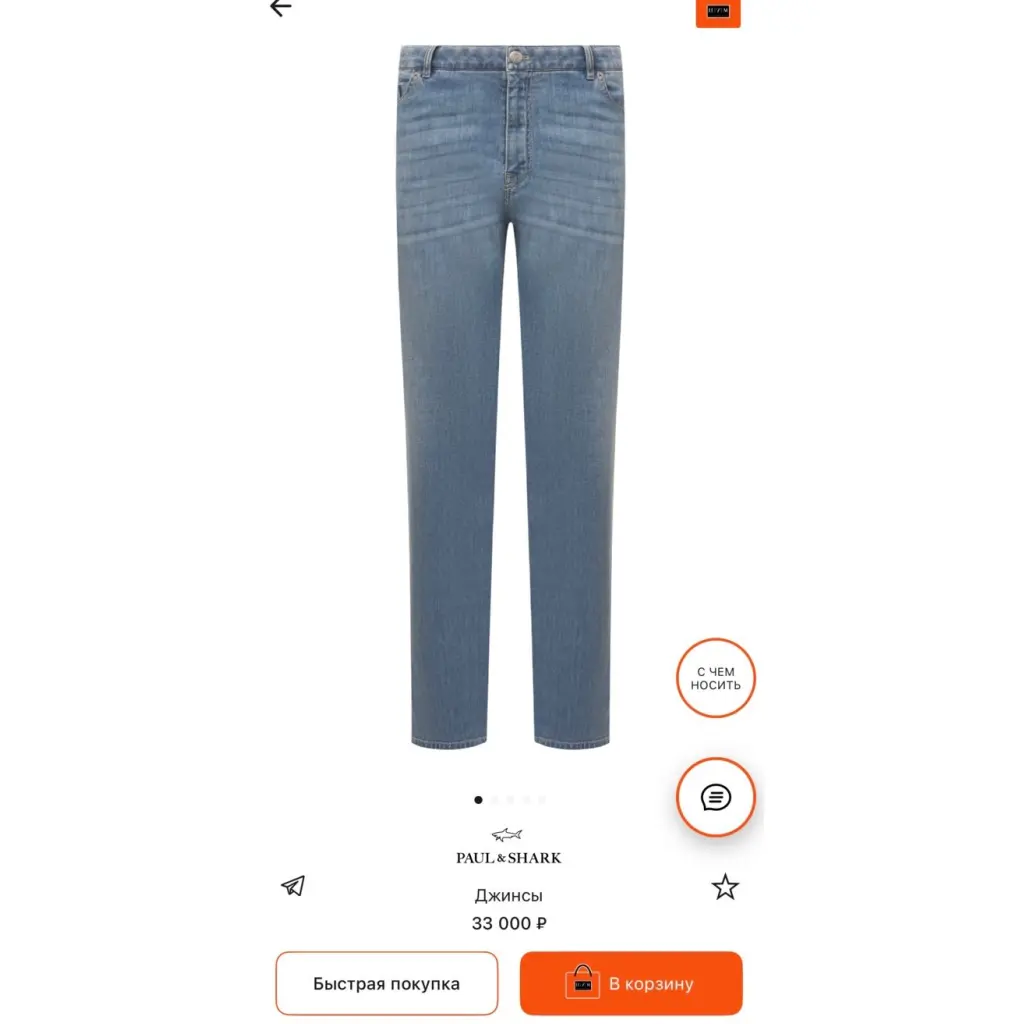Viewport: 1024px width, 1024px height.
Task: Open the PAUL & SHARK brand link
Action: [509, 858]
